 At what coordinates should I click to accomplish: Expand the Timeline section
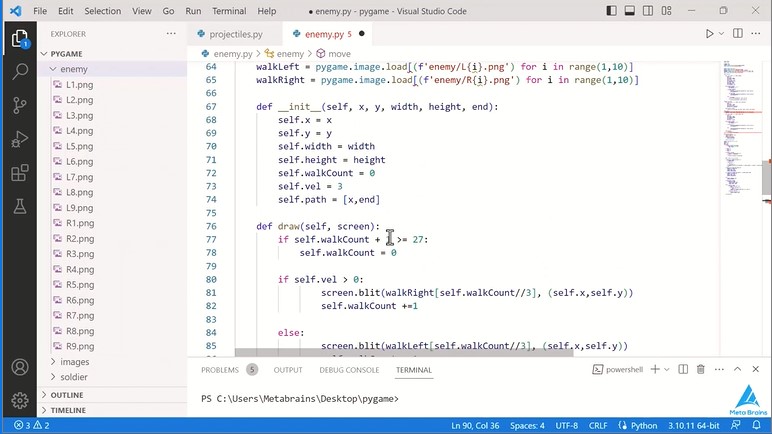(x=112, y=410)
